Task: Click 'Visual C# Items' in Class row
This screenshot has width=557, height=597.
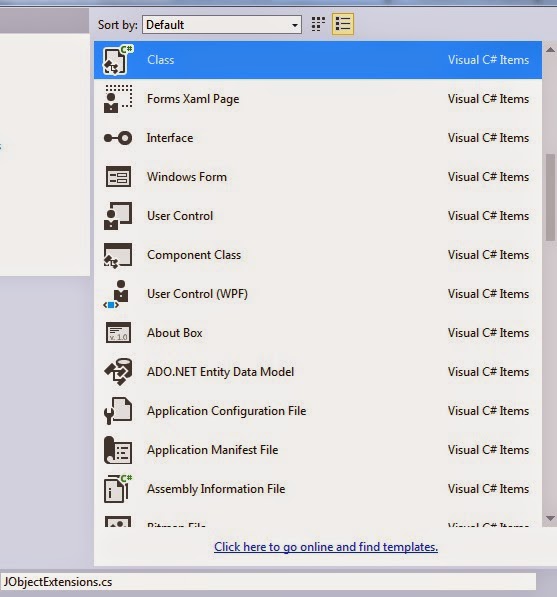Action: pyautogui.click(x=488, y=60)
